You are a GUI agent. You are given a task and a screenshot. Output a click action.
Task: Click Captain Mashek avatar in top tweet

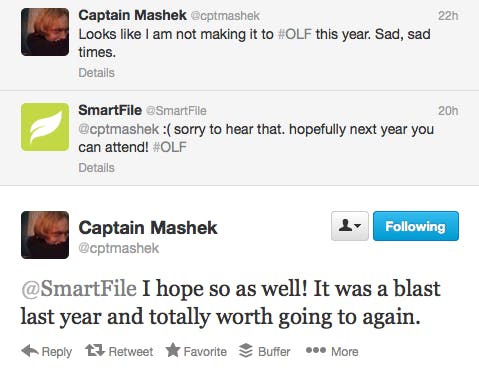(x=45, y=32)
